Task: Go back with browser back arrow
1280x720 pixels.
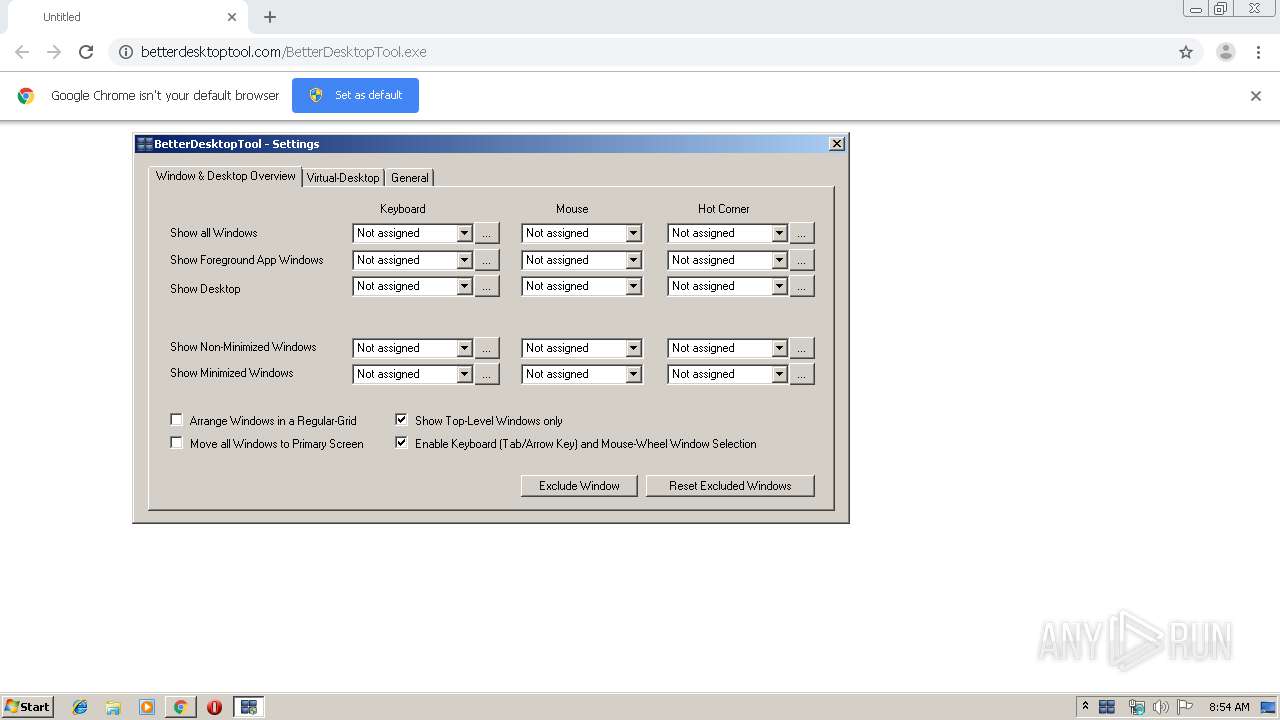Action: point(22,52)
